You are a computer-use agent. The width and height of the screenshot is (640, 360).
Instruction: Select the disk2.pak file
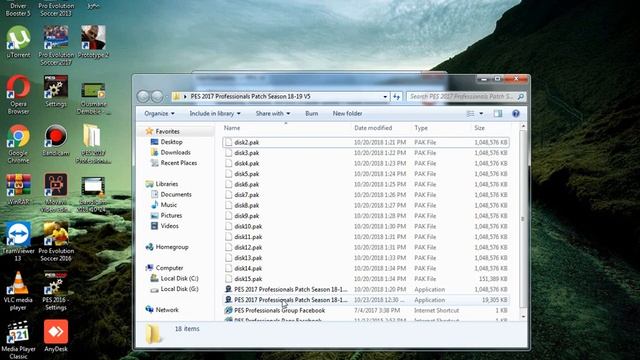(366, 142)
